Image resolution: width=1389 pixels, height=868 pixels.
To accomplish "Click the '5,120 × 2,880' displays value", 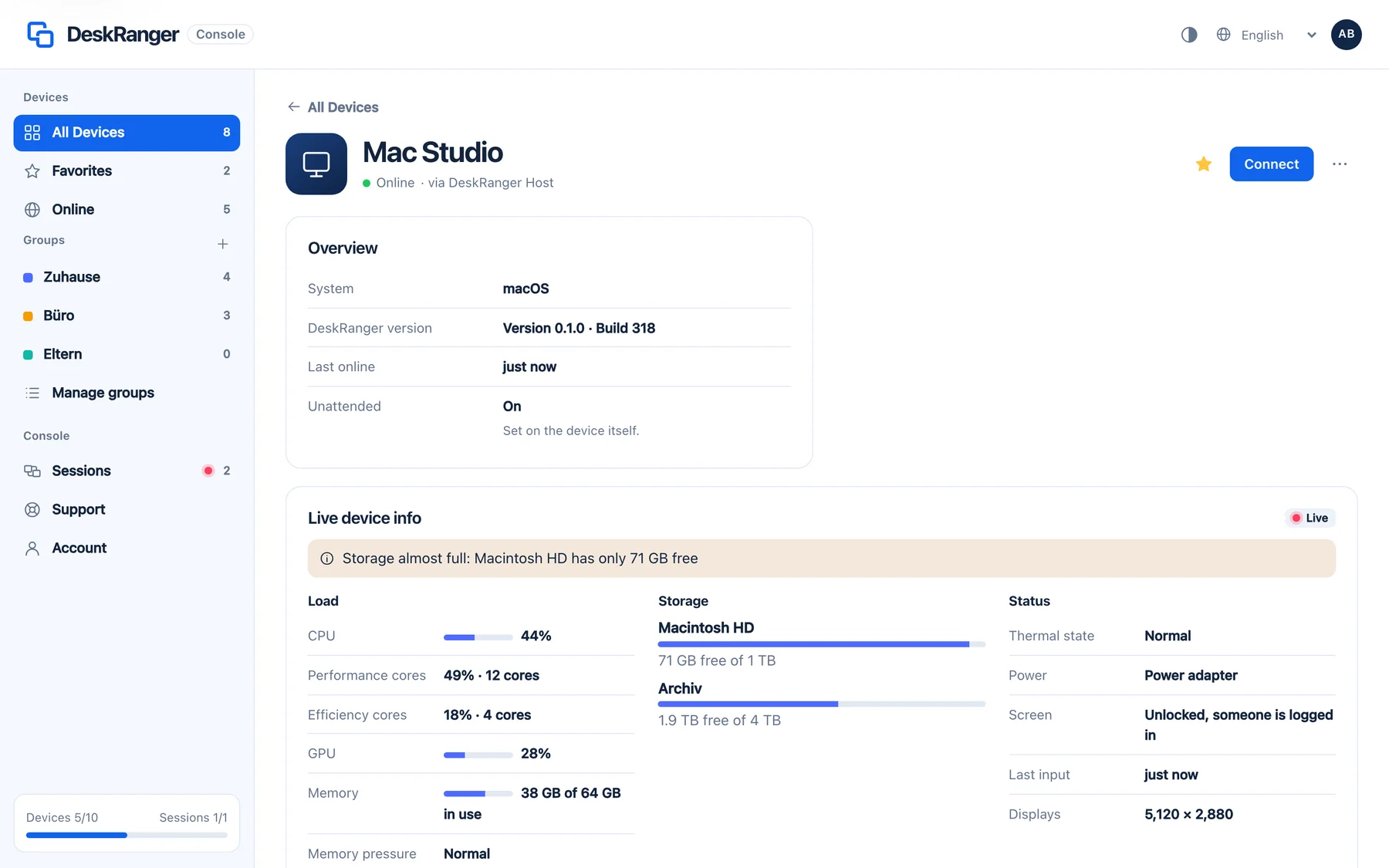I will 1188,814.
